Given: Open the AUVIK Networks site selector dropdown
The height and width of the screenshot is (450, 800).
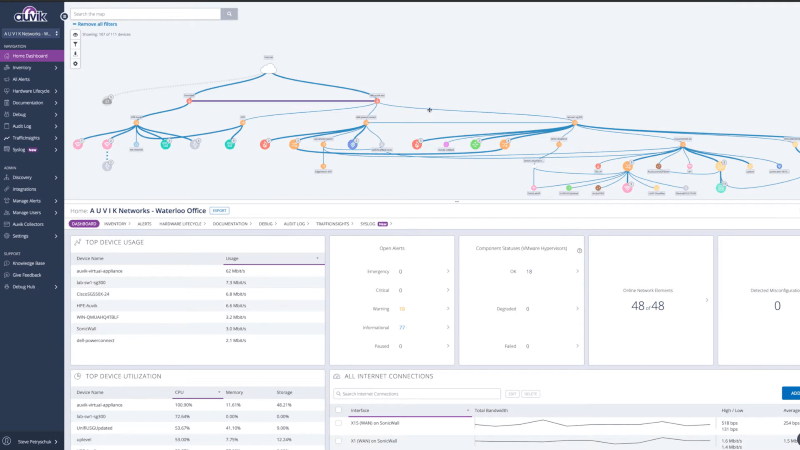Looking at the screenshot, I should 31,34.
